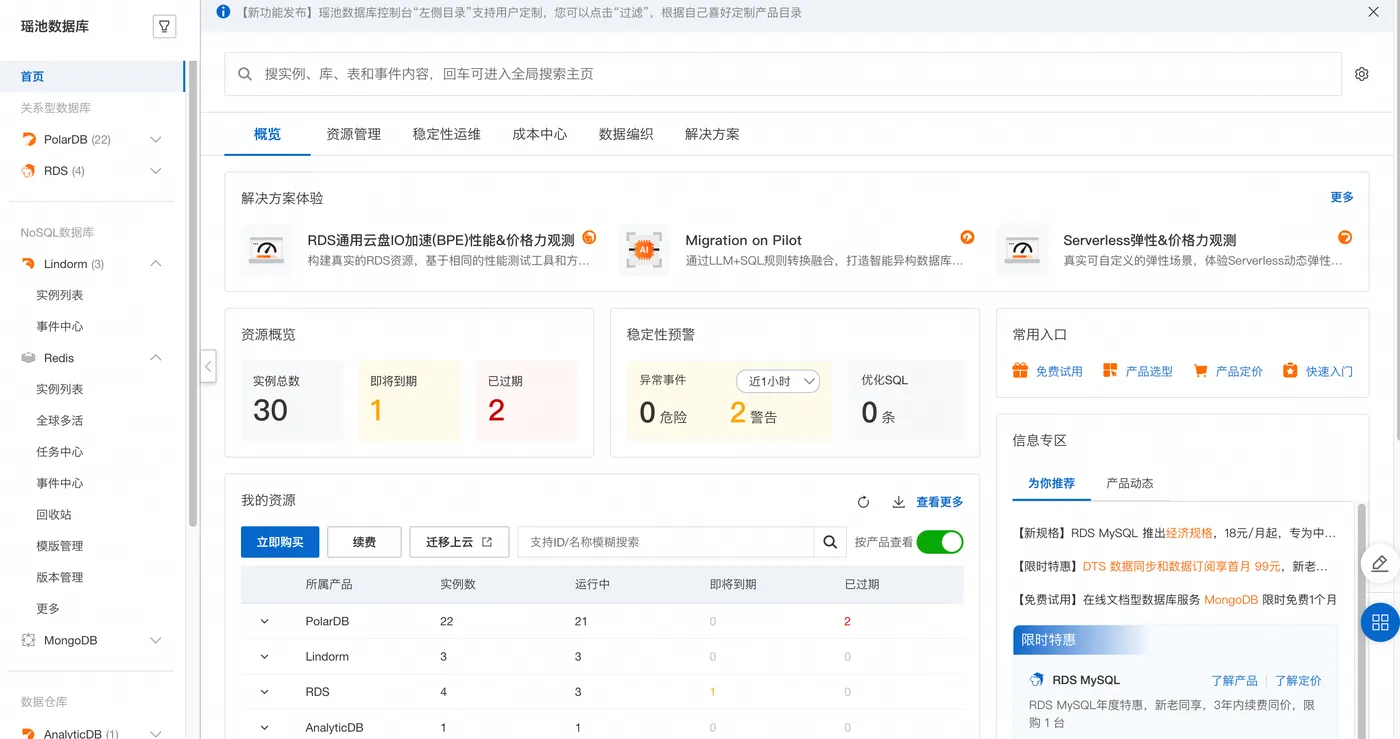Expand the PolarDB row in resources table
Viewport: 1400px width, 739px height.
(264, 621)
